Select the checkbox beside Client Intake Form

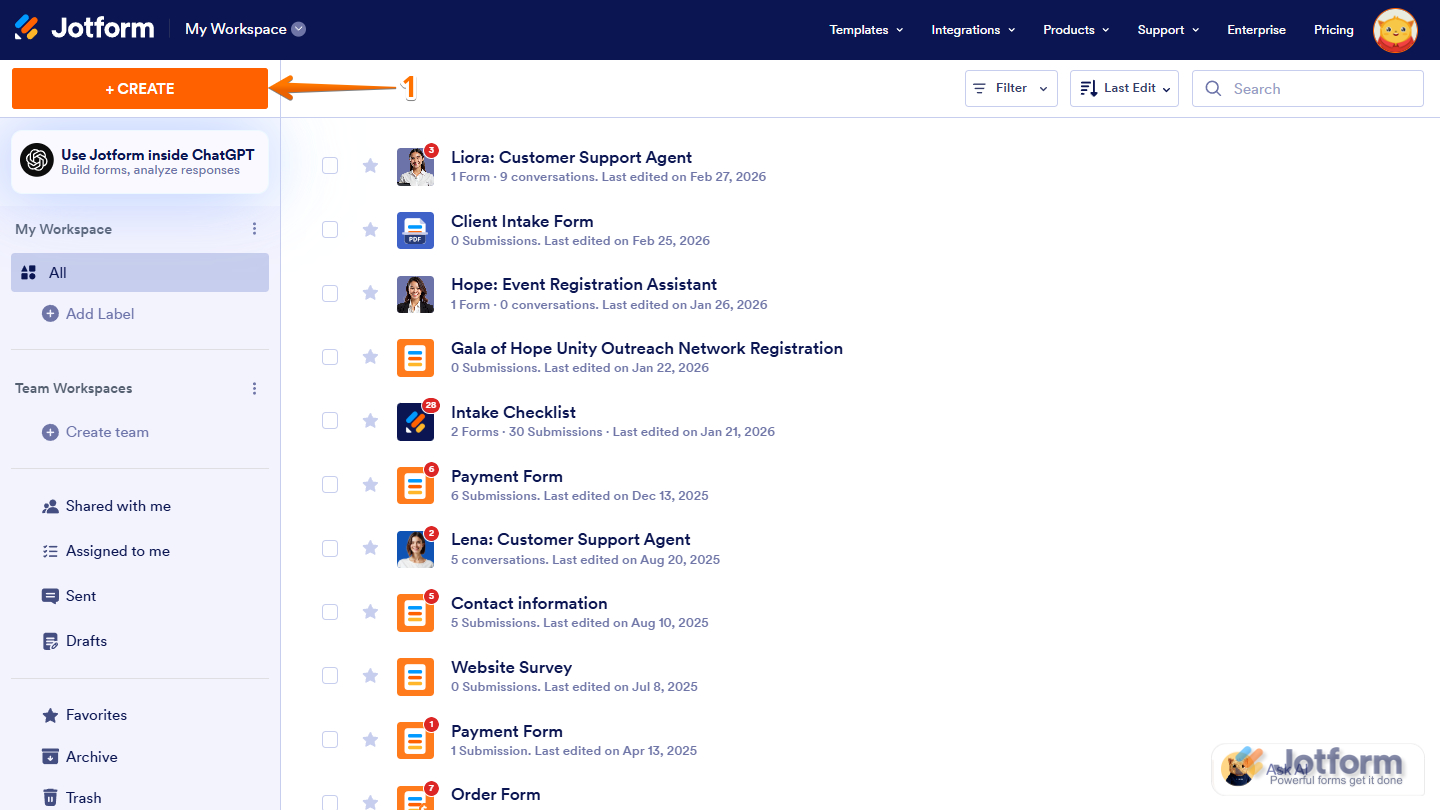[x=330, y=229]
